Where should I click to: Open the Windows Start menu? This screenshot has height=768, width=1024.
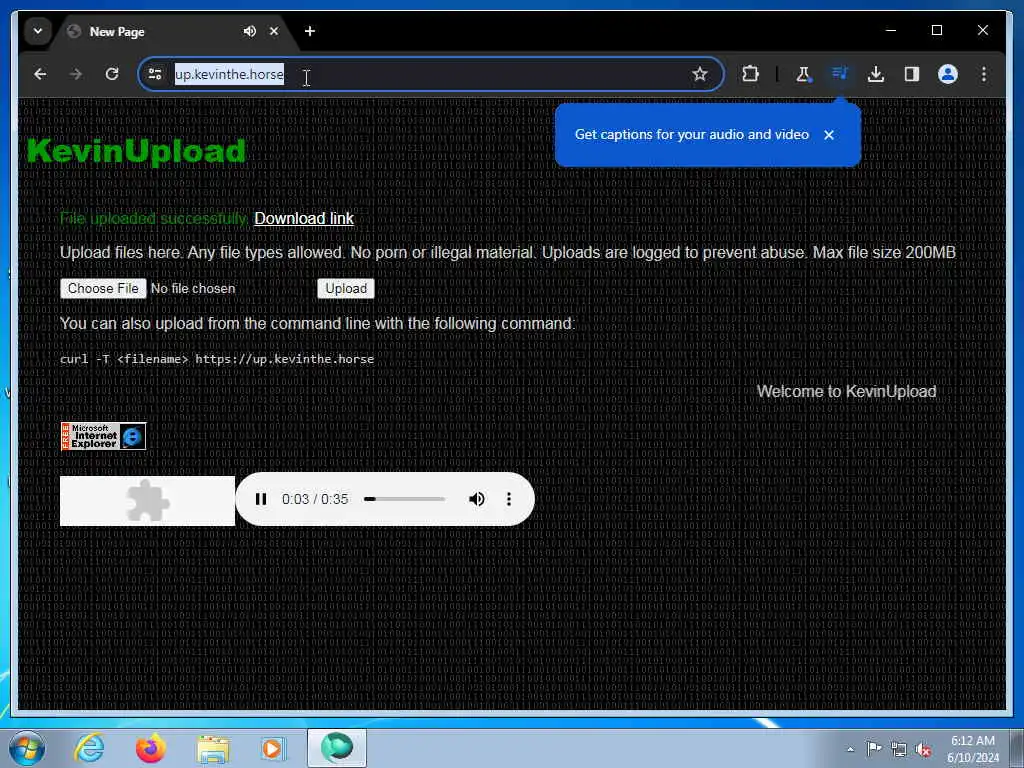pyautogui.click(x=27, y=748)
